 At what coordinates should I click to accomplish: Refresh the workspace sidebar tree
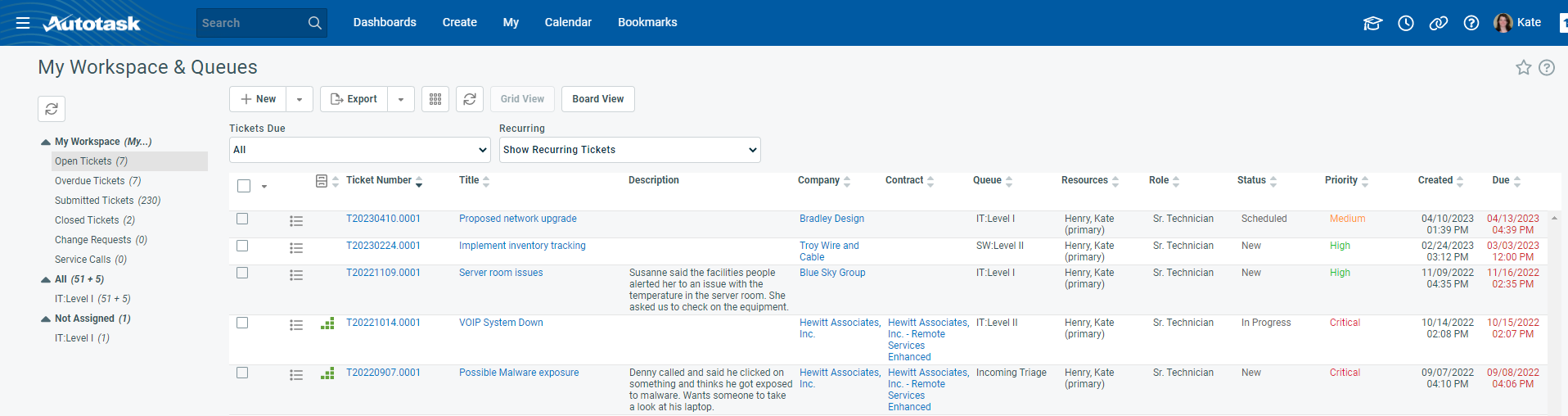tap(52, 109)
